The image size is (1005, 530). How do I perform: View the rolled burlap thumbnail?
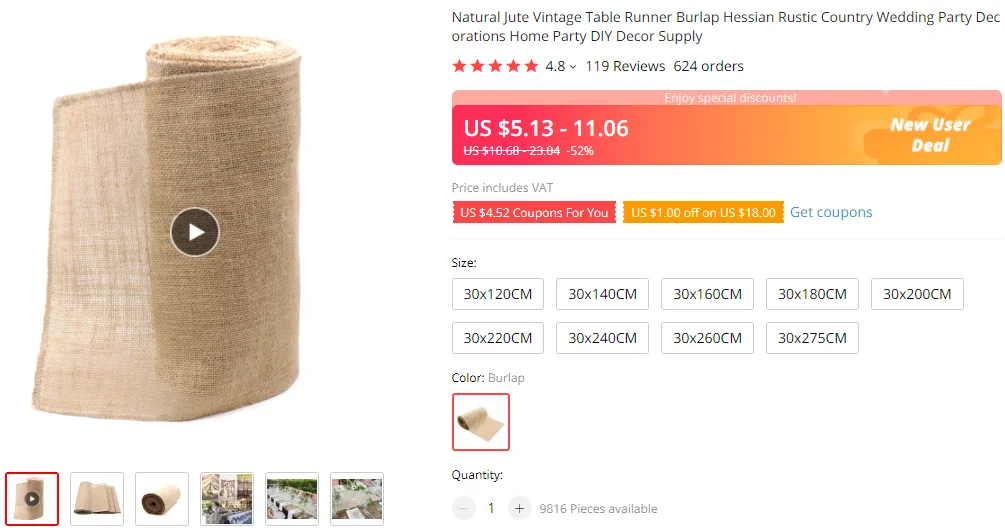click(x=162, y=499)
